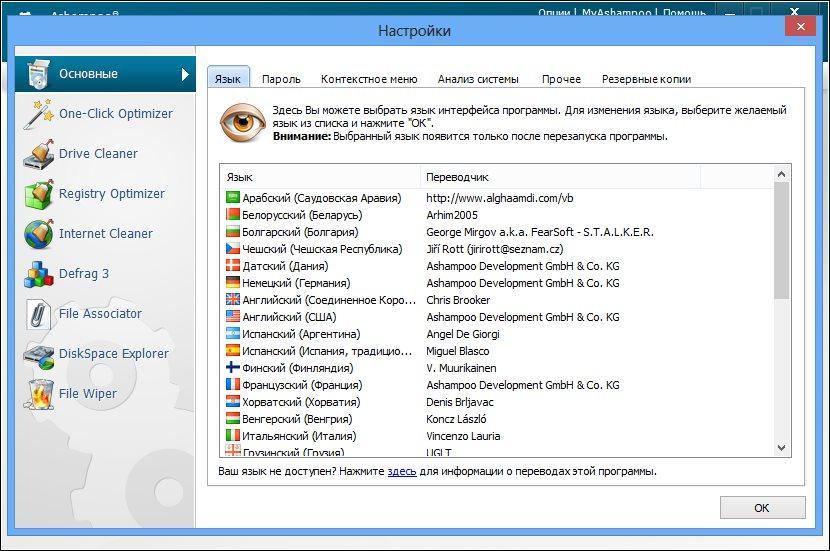Sort list by the Язык column header
The width and height of the screenshot is (830, 551).
[x=320, y=177]
